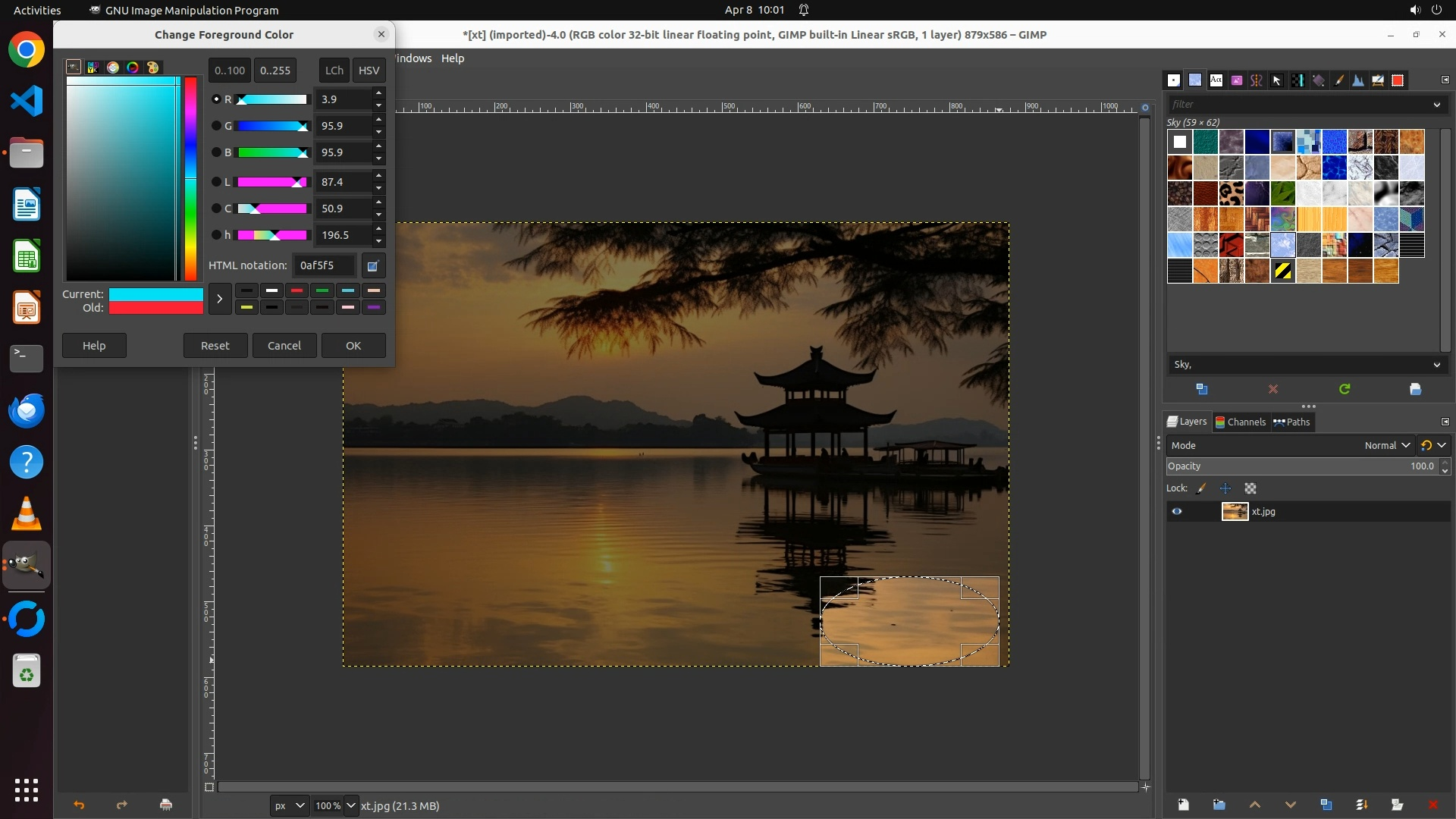Refresh the patterns list
Viewport: 1456px width, 819px height.
click(x=1345, y=389)
